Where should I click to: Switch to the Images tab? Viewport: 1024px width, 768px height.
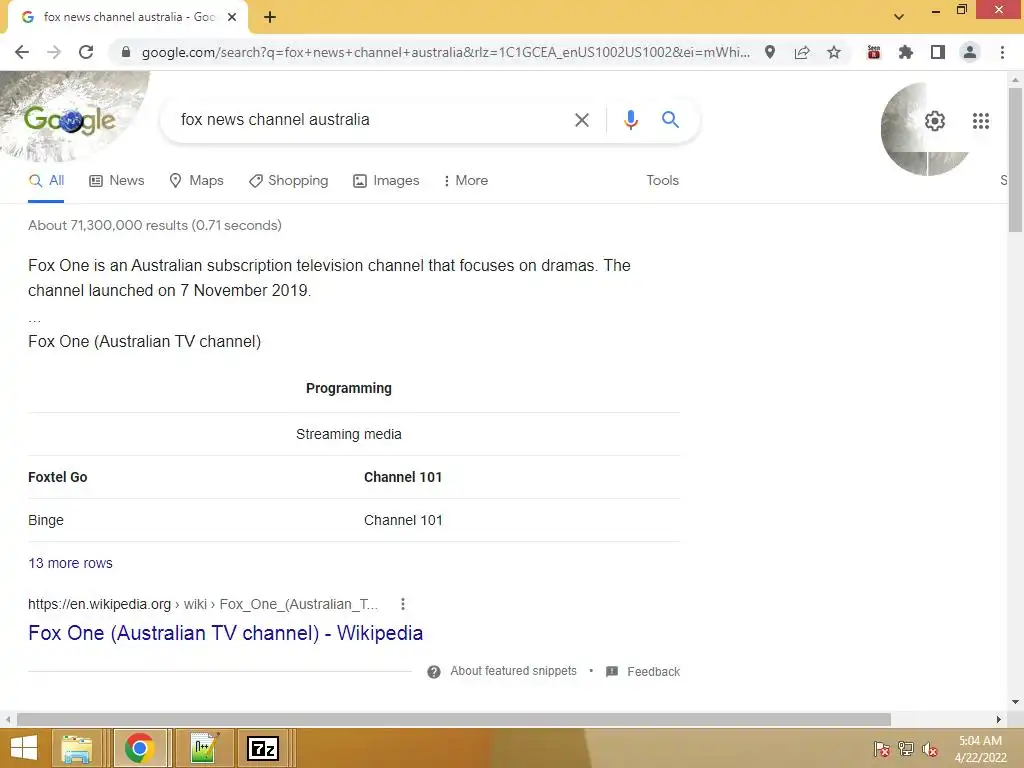(x=386, y=180)
